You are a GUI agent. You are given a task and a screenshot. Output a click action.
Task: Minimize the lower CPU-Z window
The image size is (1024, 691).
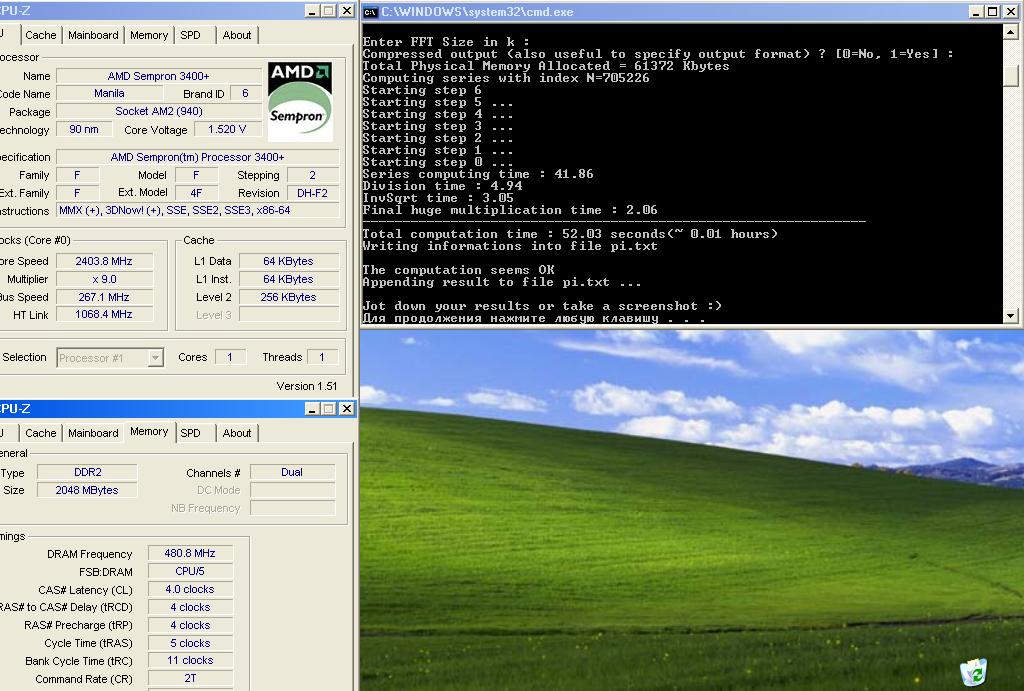click(x=312, y=408)
